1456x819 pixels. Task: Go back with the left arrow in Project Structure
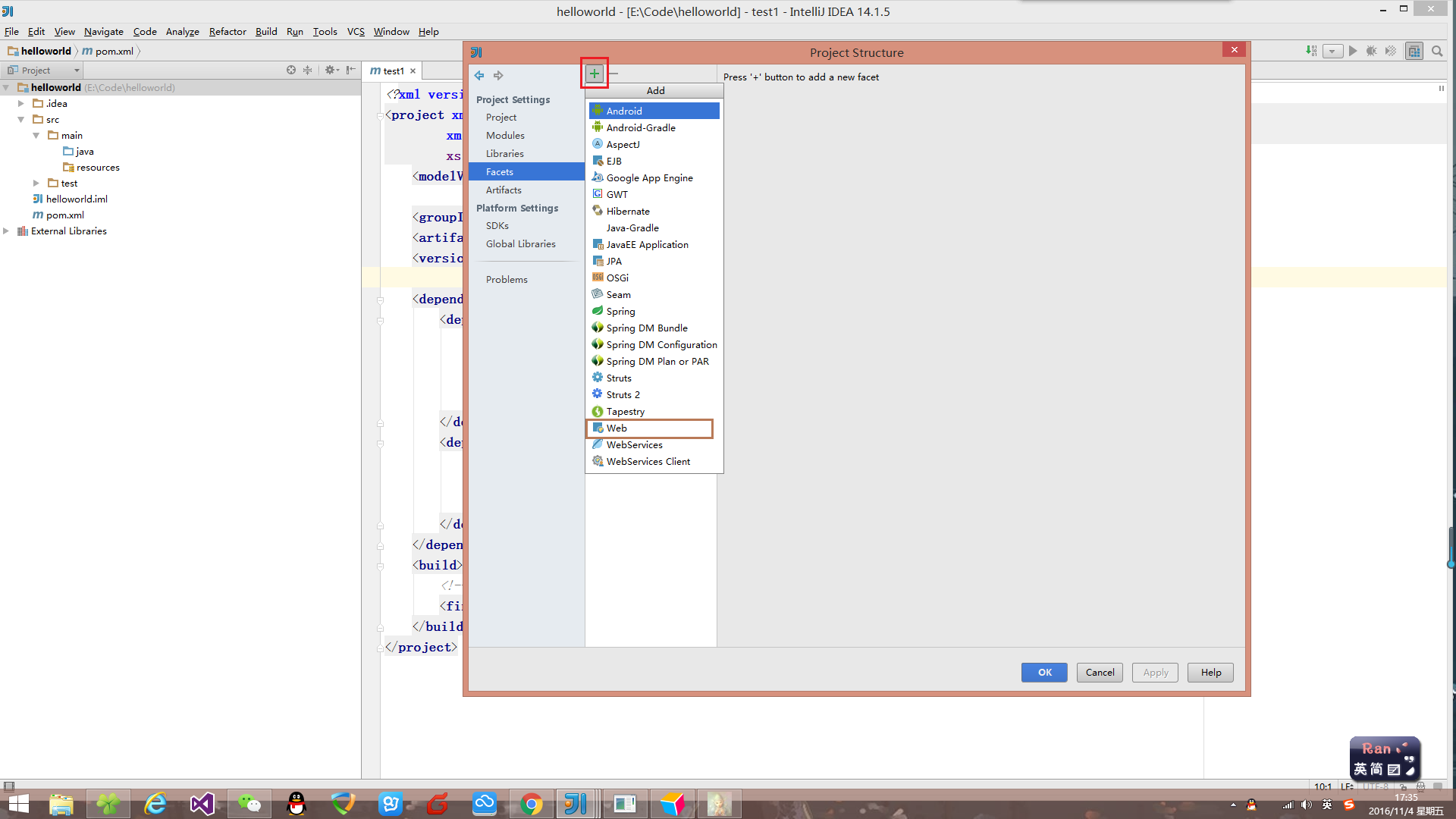point(479,76)
